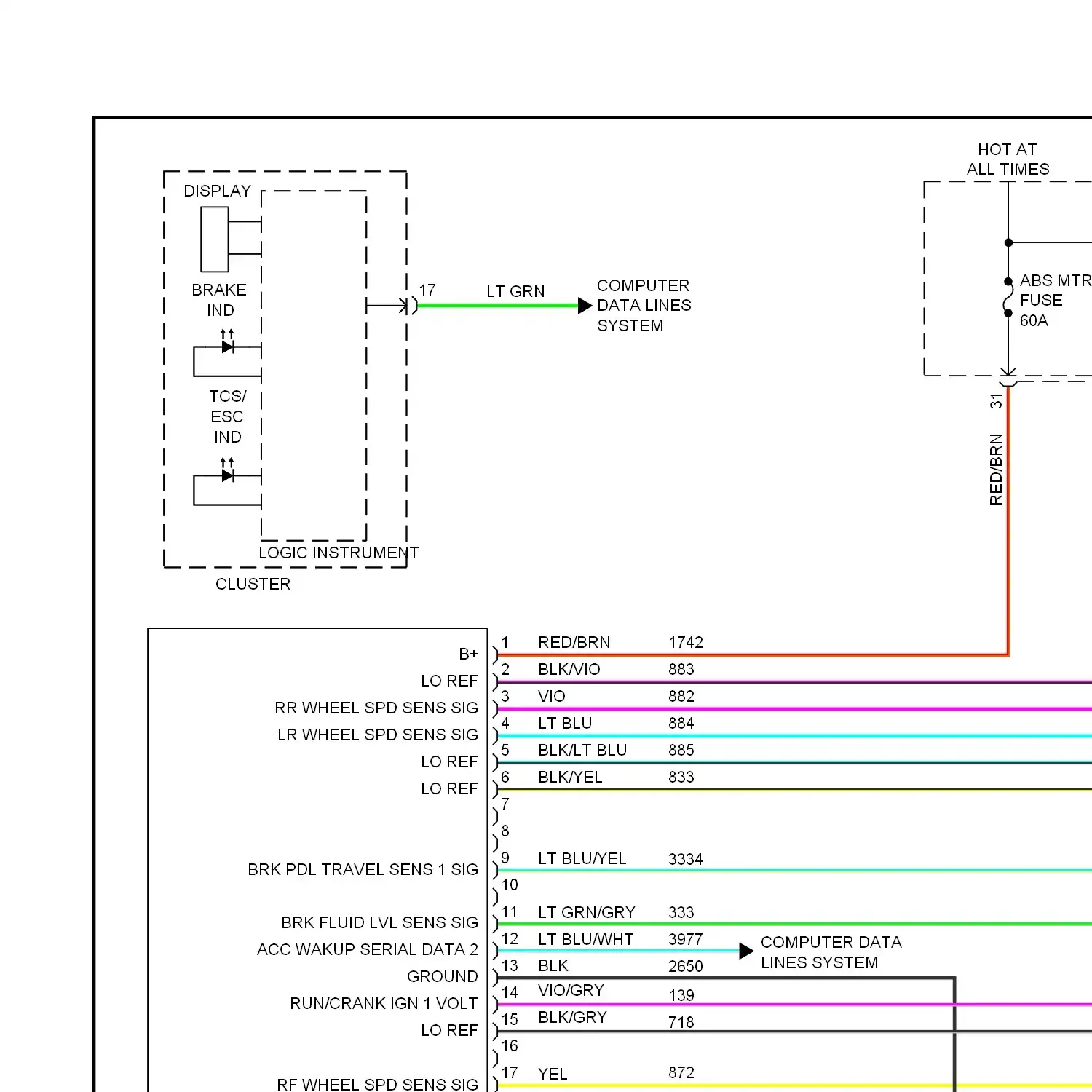Image resolution: width=1092 pixels, height=1092 pixels.
Task: Click the LT GRN wire color label
Action: pyautogui.click(x=515, y=291)
